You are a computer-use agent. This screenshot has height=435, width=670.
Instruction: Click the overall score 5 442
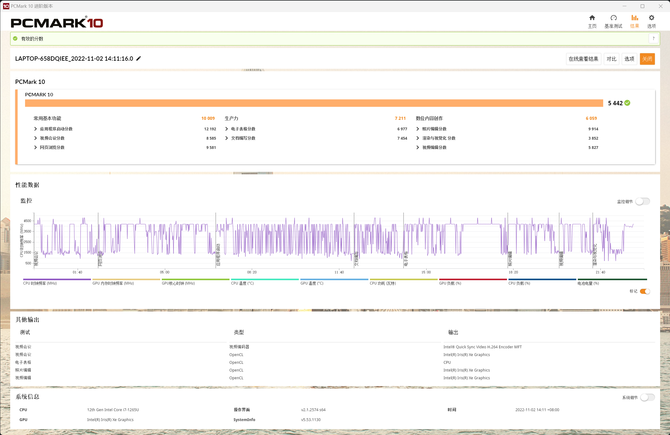click(615, 103)
